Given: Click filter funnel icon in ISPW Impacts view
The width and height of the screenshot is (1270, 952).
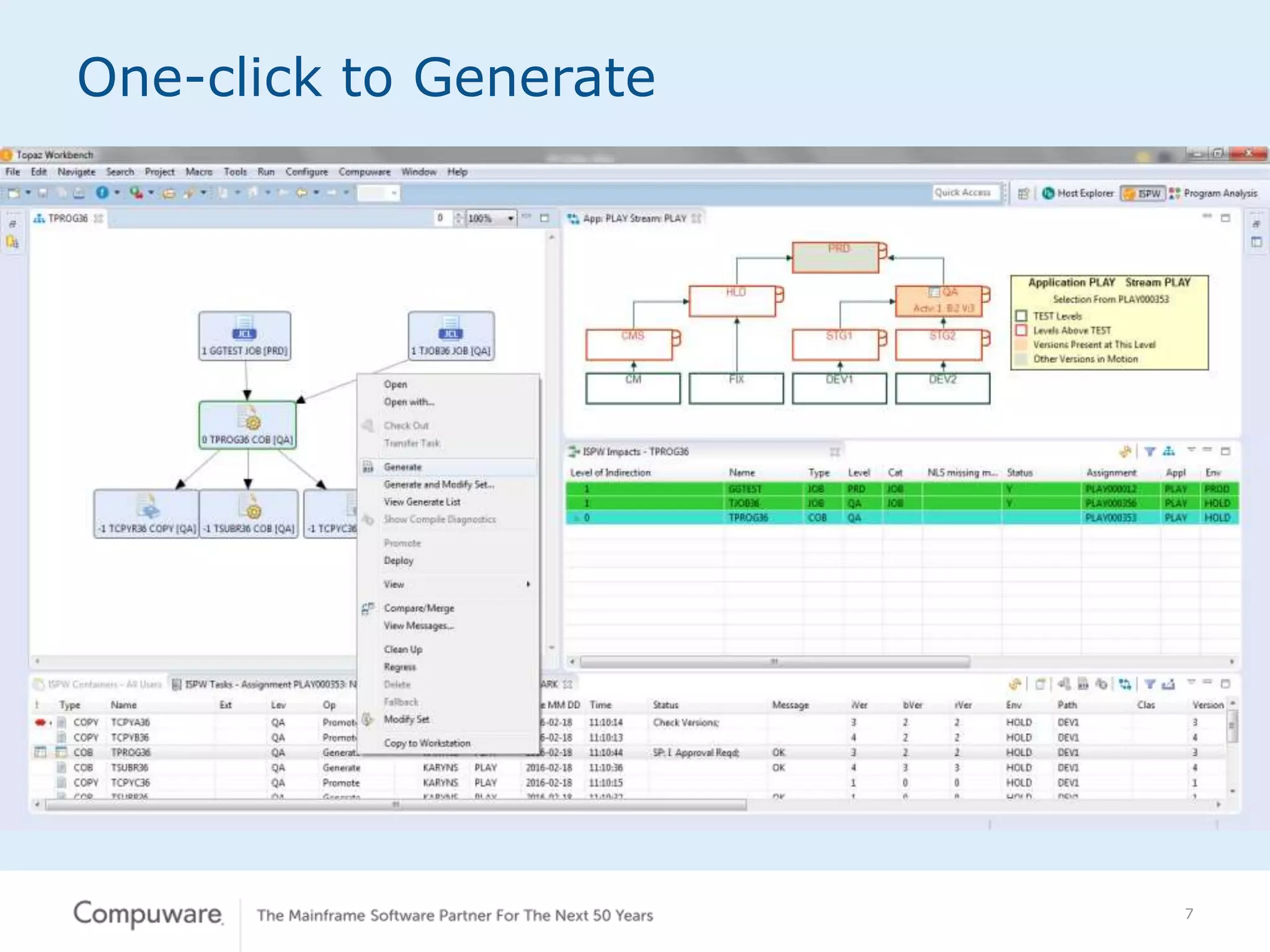Looking at the screenshot, I should click(x=1150, y=451).
